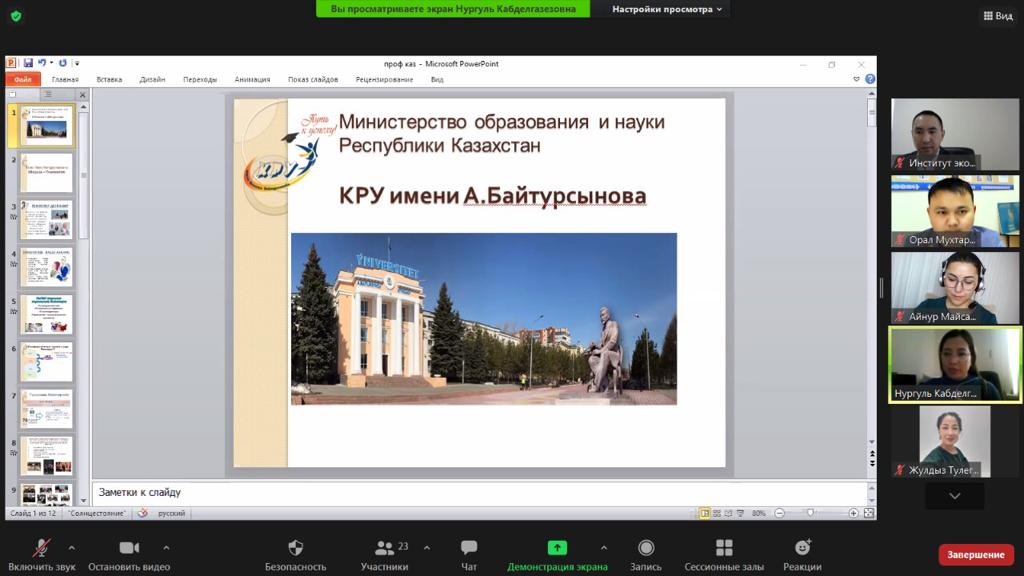
Task: Switch to Slide Sorter view icon
Action: click(x=717, y=513)
